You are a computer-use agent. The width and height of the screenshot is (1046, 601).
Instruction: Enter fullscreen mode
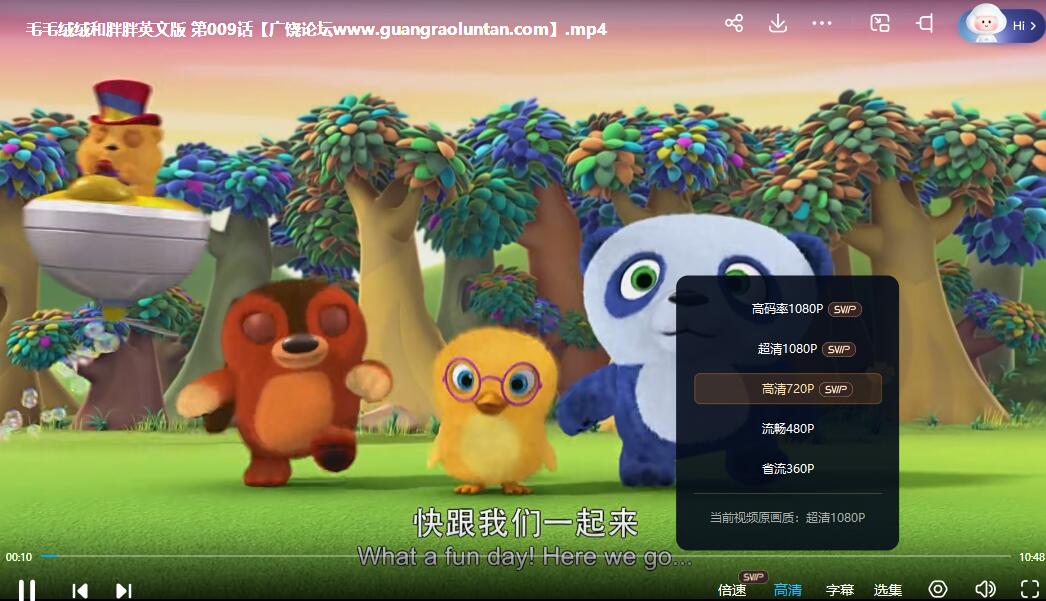pyautogui.click(x=1030, y=589)
